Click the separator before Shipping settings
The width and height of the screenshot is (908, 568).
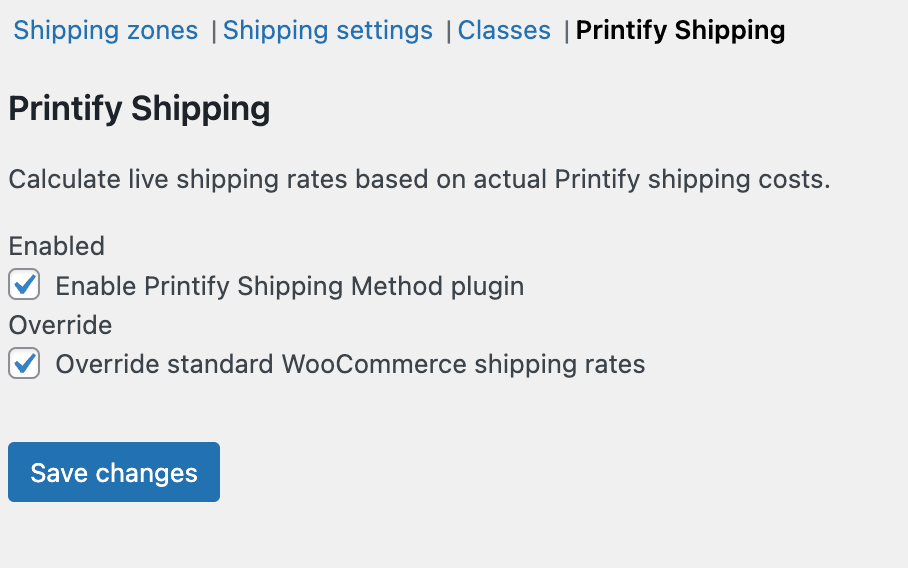[214, 32]
